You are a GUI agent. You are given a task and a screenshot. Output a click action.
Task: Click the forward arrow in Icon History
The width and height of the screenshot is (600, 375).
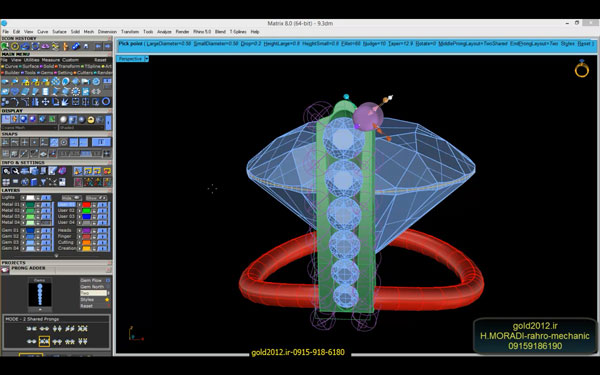point(108,46)
